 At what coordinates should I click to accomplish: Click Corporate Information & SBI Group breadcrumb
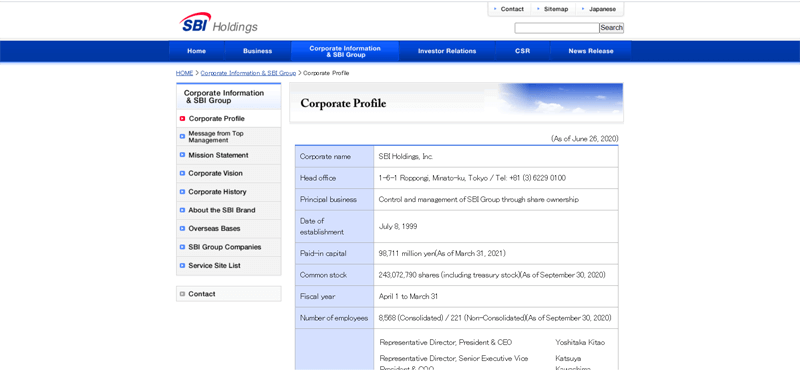click(x=248, y=73)
